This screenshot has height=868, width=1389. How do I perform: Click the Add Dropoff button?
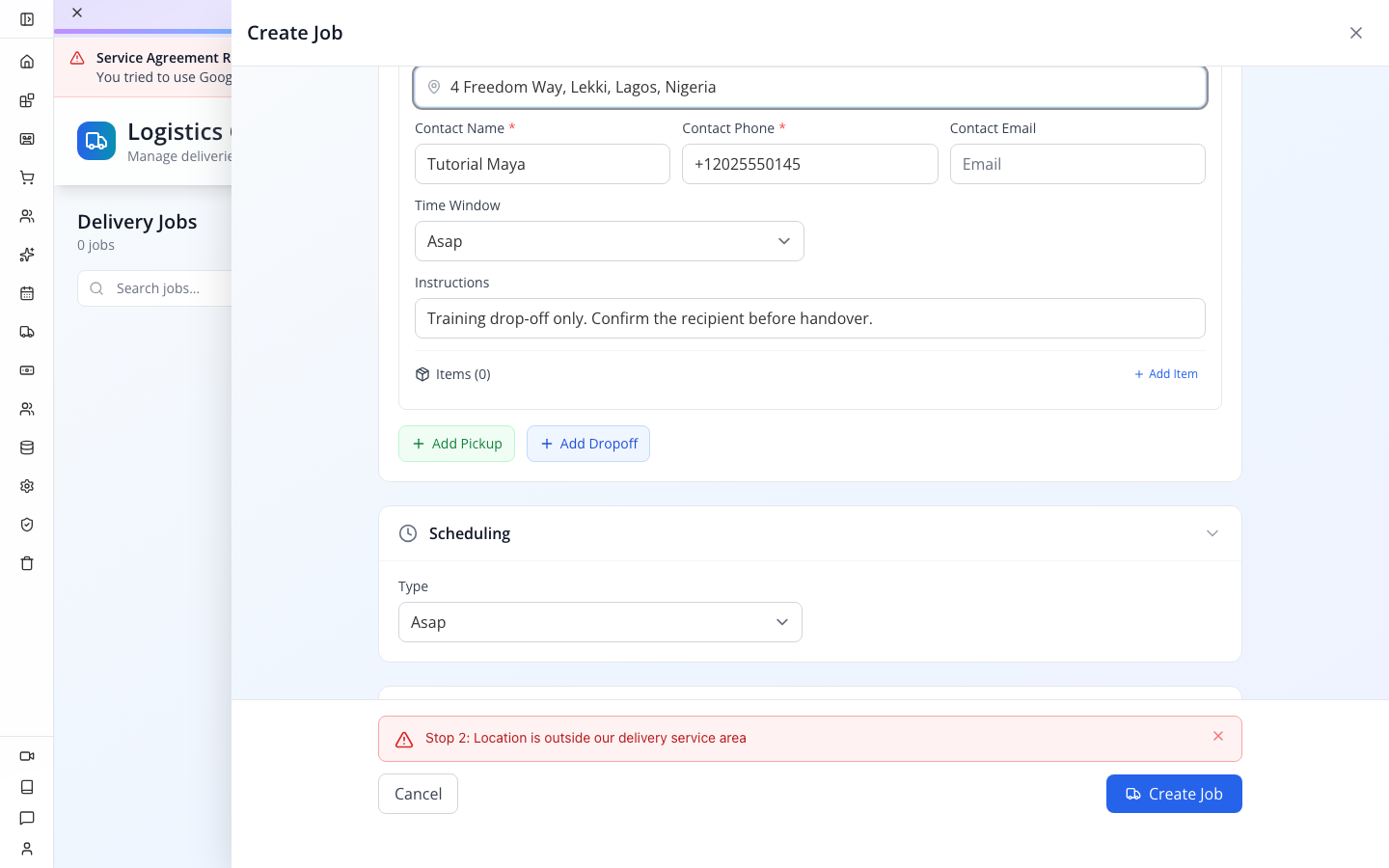[588, 444]
